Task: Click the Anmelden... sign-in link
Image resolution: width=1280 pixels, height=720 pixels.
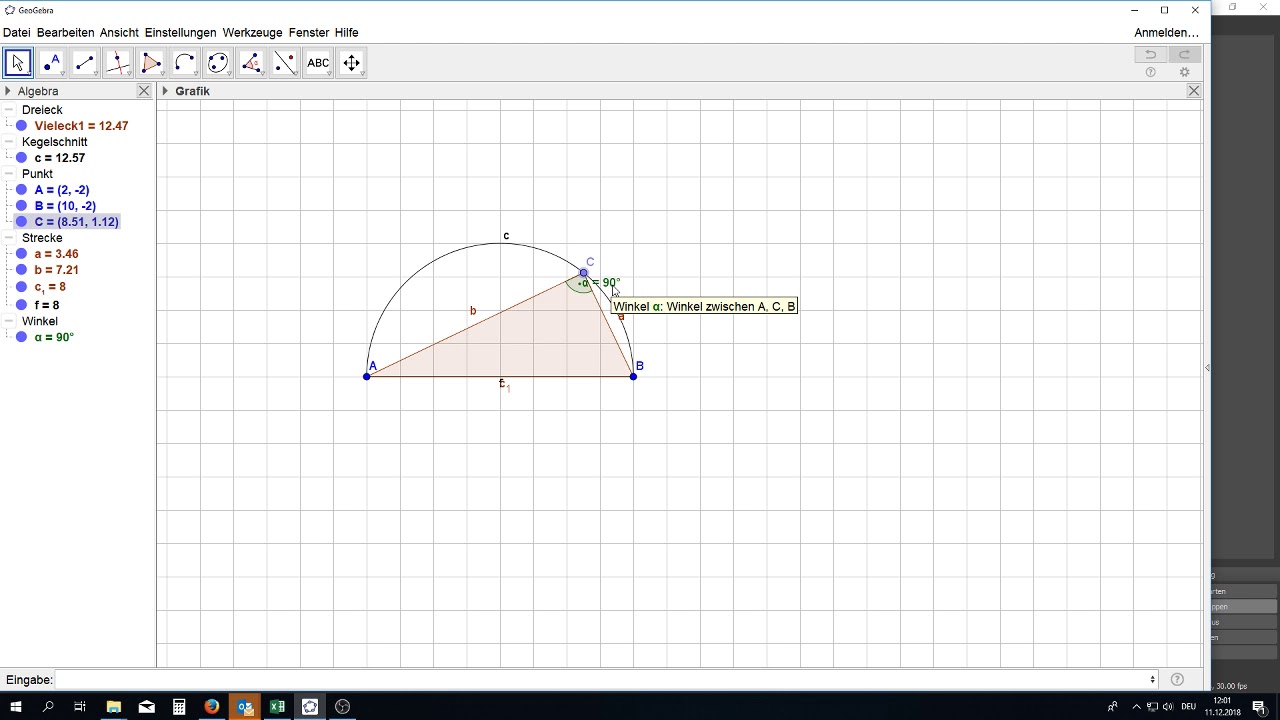Action: point(1166,33)
